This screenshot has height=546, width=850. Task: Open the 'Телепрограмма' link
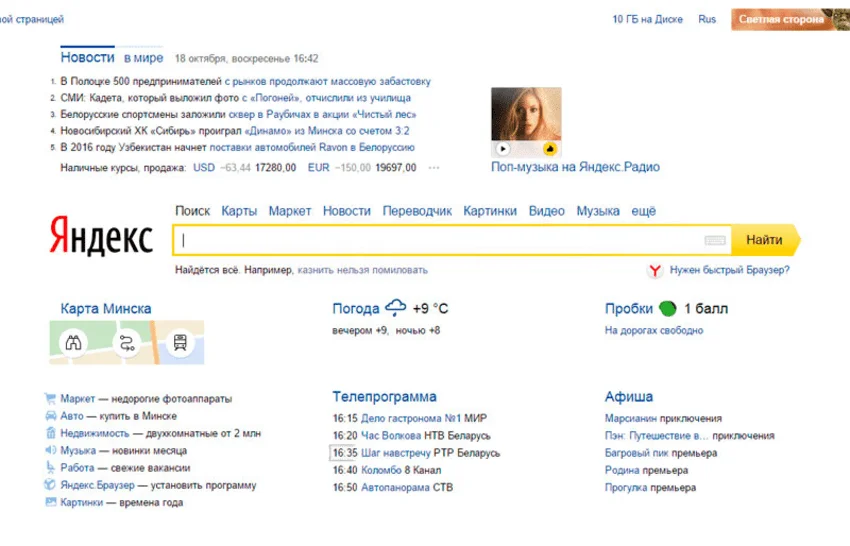point(384,397)
